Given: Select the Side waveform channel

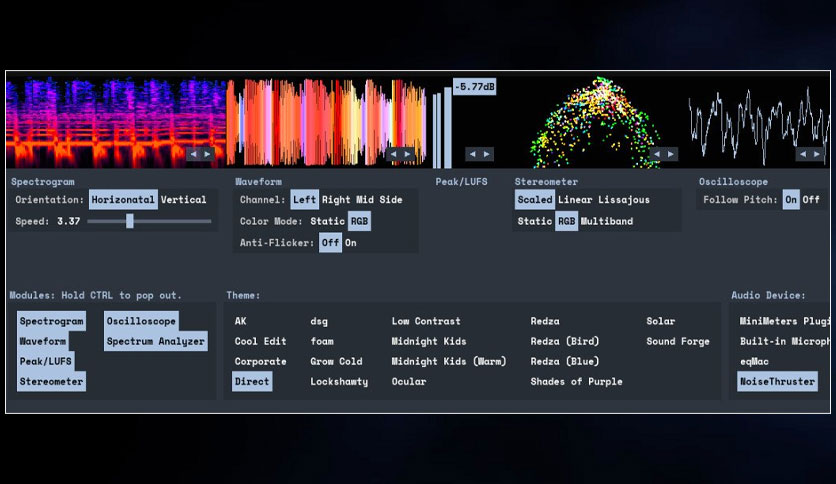Looking at the screenshot, I should coord(391,199).
